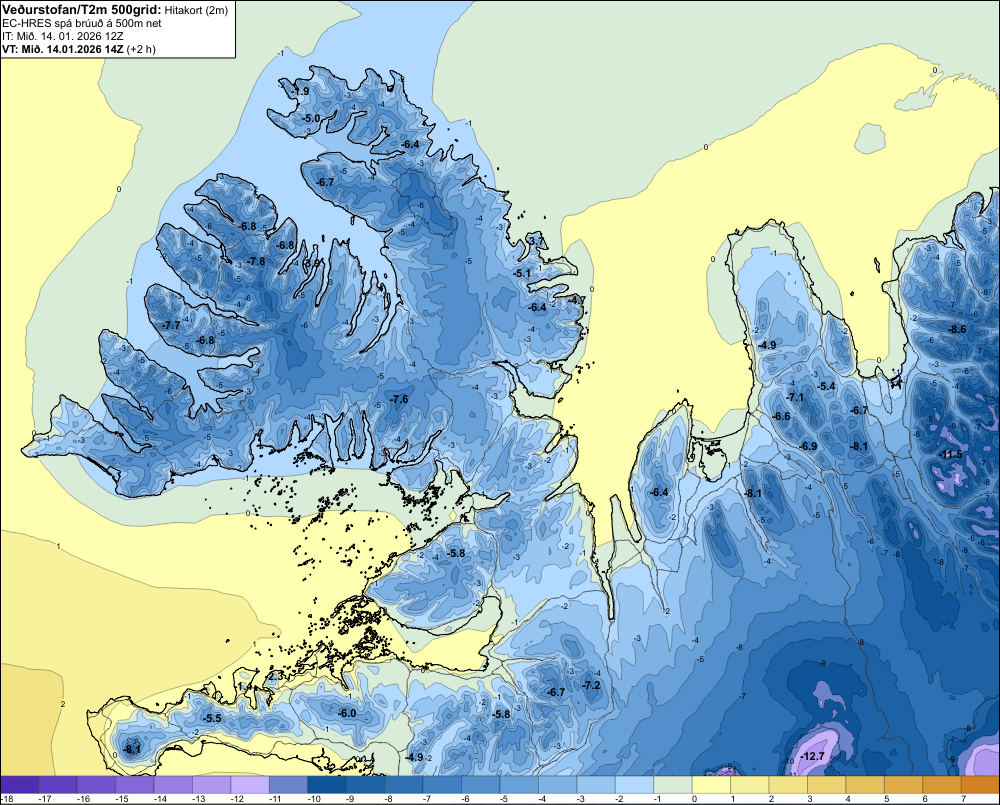The image size is (1000, 805).
Task: Click the -11 value on the legend scale
Action: [274, 799]
